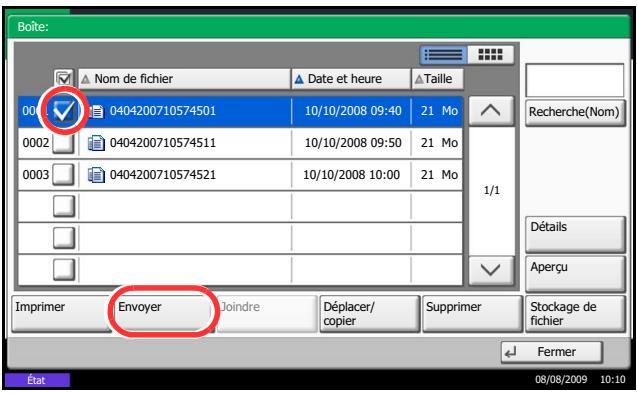Sort by Taille column

438,79
